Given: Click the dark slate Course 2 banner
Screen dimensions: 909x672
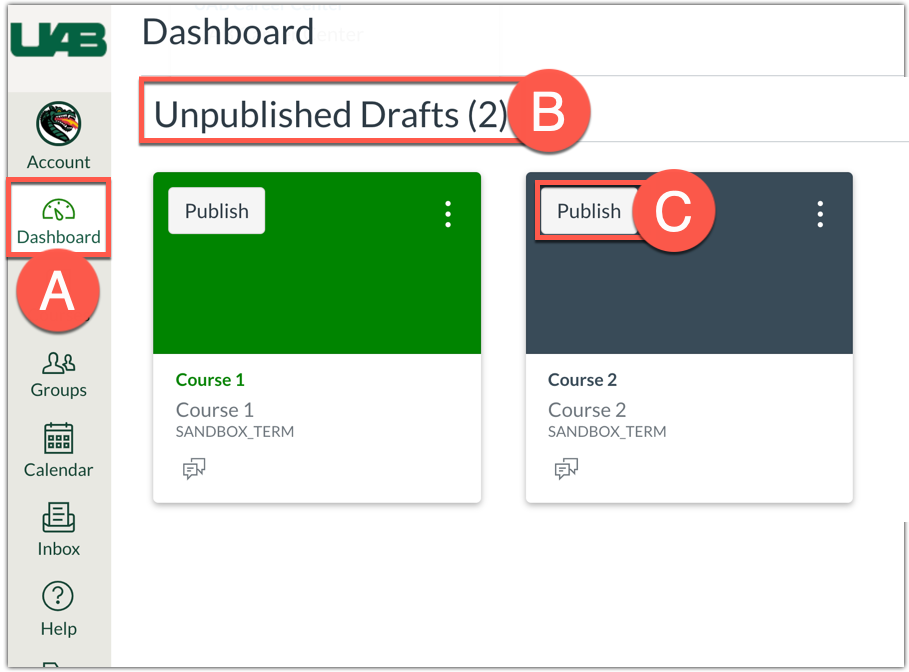Looking at the screenshot, I should click(689, 300).
